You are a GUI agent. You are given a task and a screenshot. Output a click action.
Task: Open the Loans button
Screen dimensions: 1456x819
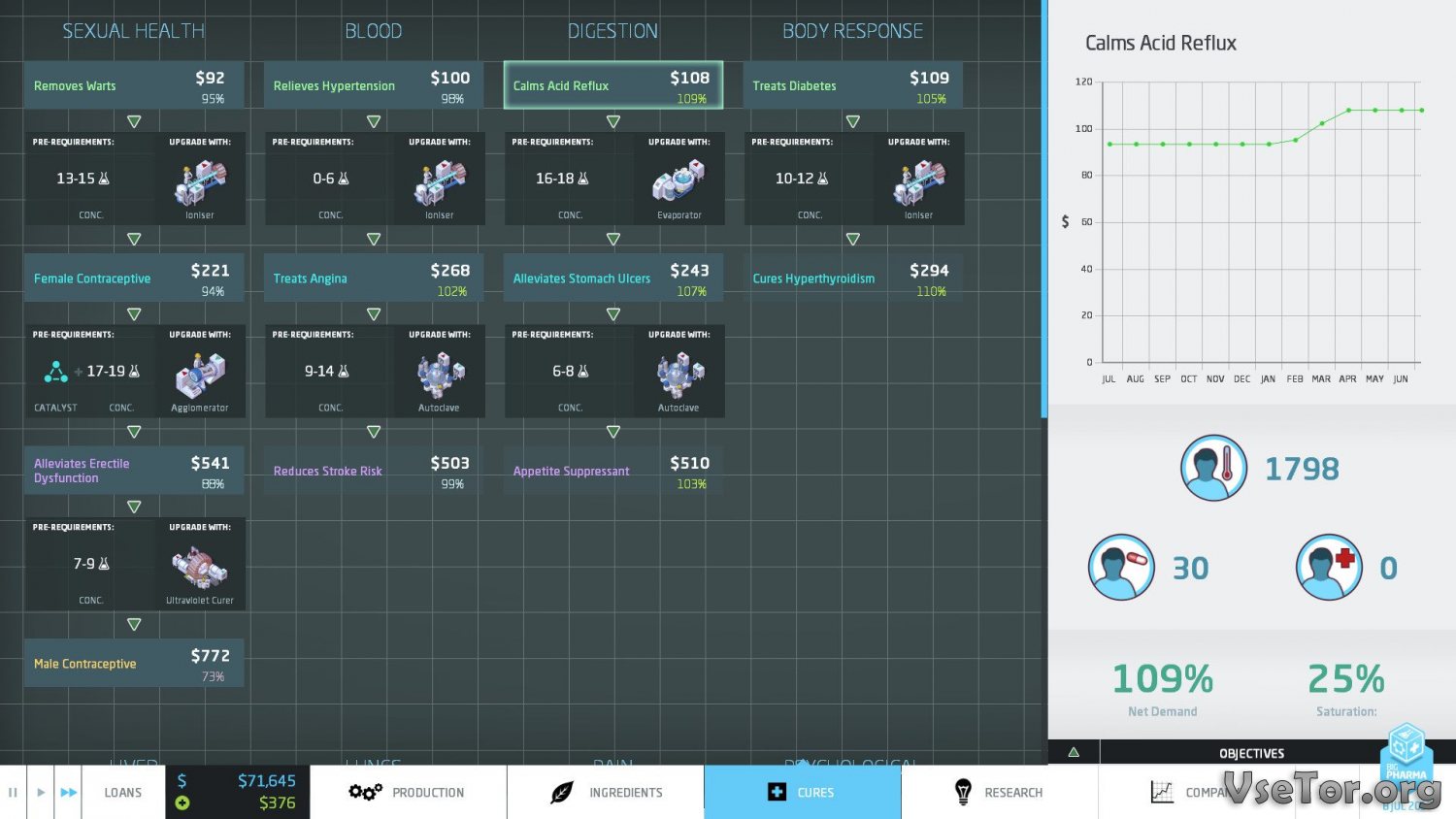point(122,792)
